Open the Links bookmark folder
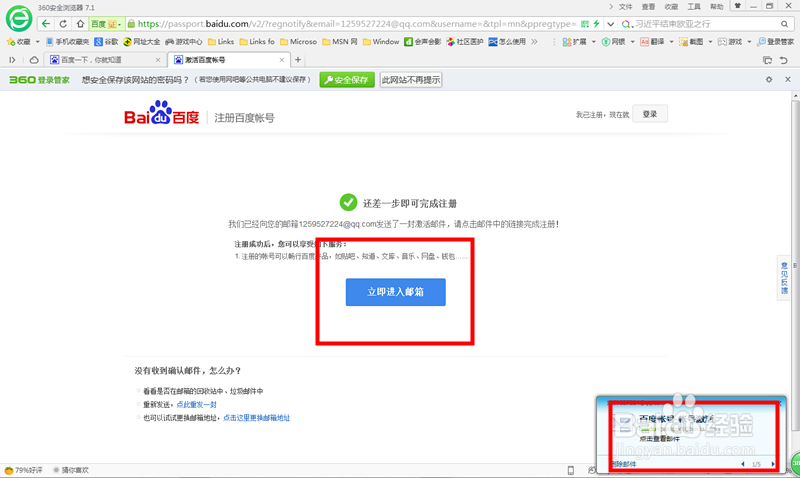The height and width of the screenshot is (478, 800). click(x=220, y=42)
